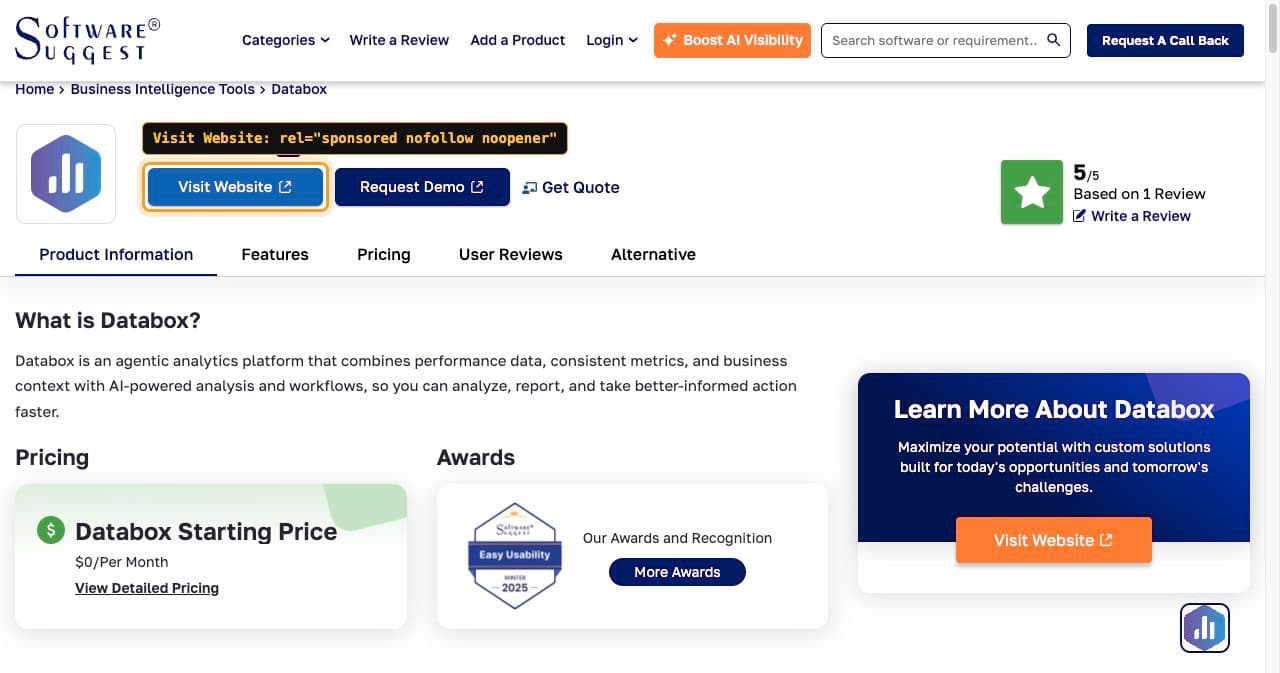
Task: Expand the Categories dropdown
Action: pos(286,40)
